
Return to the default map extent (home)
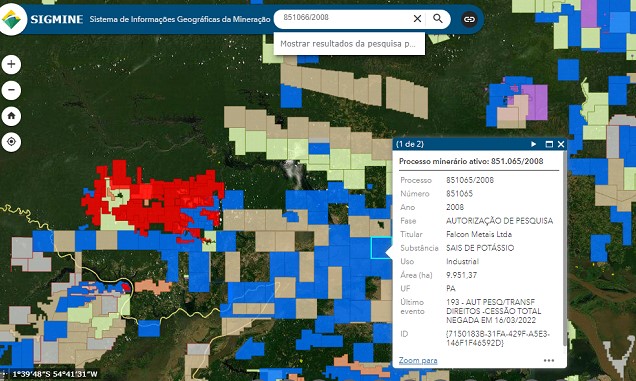(x=11, y=116)
